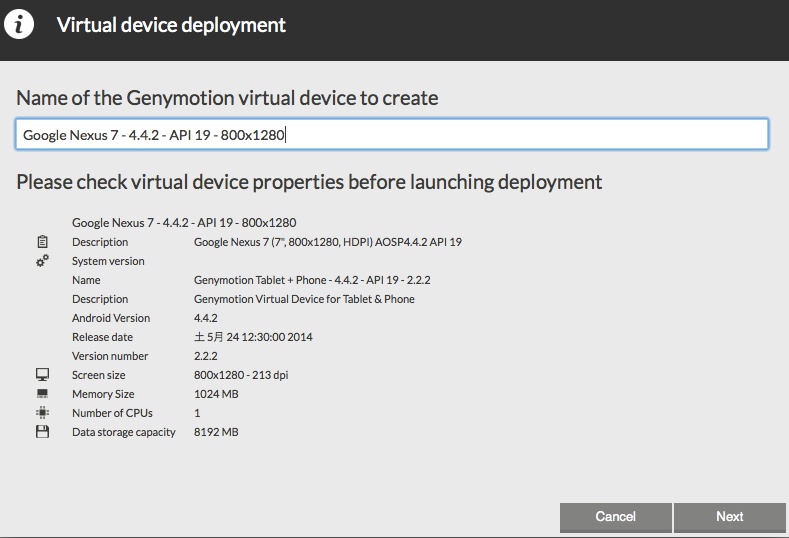Click the Screen size label

99,375
